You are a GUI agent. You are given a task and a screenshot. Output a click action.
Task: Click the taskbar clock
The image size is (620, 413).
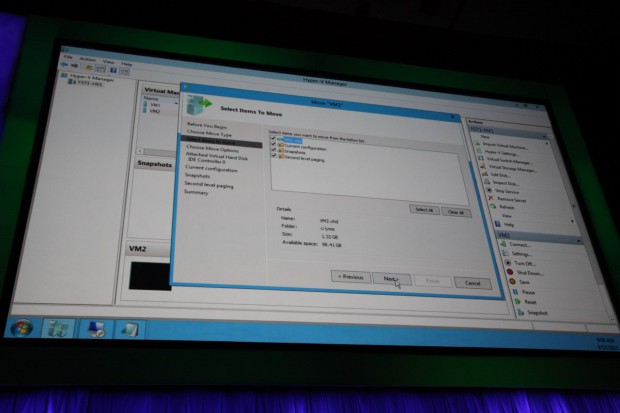pos(606,344)
